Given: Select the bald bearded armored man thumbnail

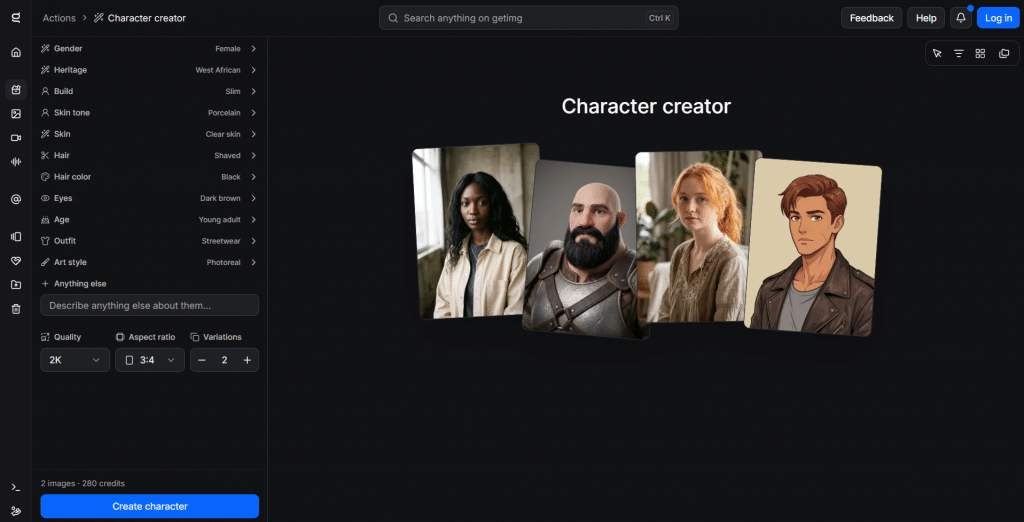Looking at the screenshot, I should click(583, 252).
